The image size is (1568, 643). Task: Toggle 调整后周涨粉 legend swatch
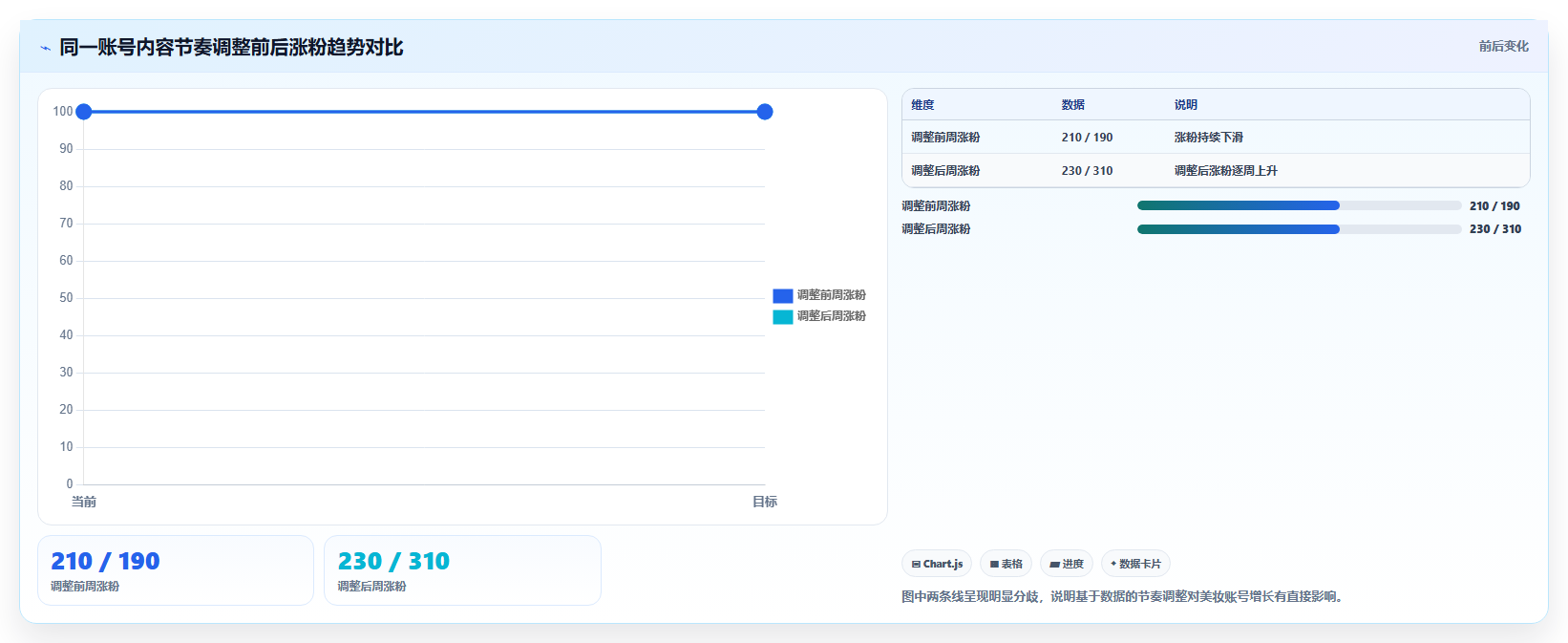pyautogui.click(x=783, y=316)
